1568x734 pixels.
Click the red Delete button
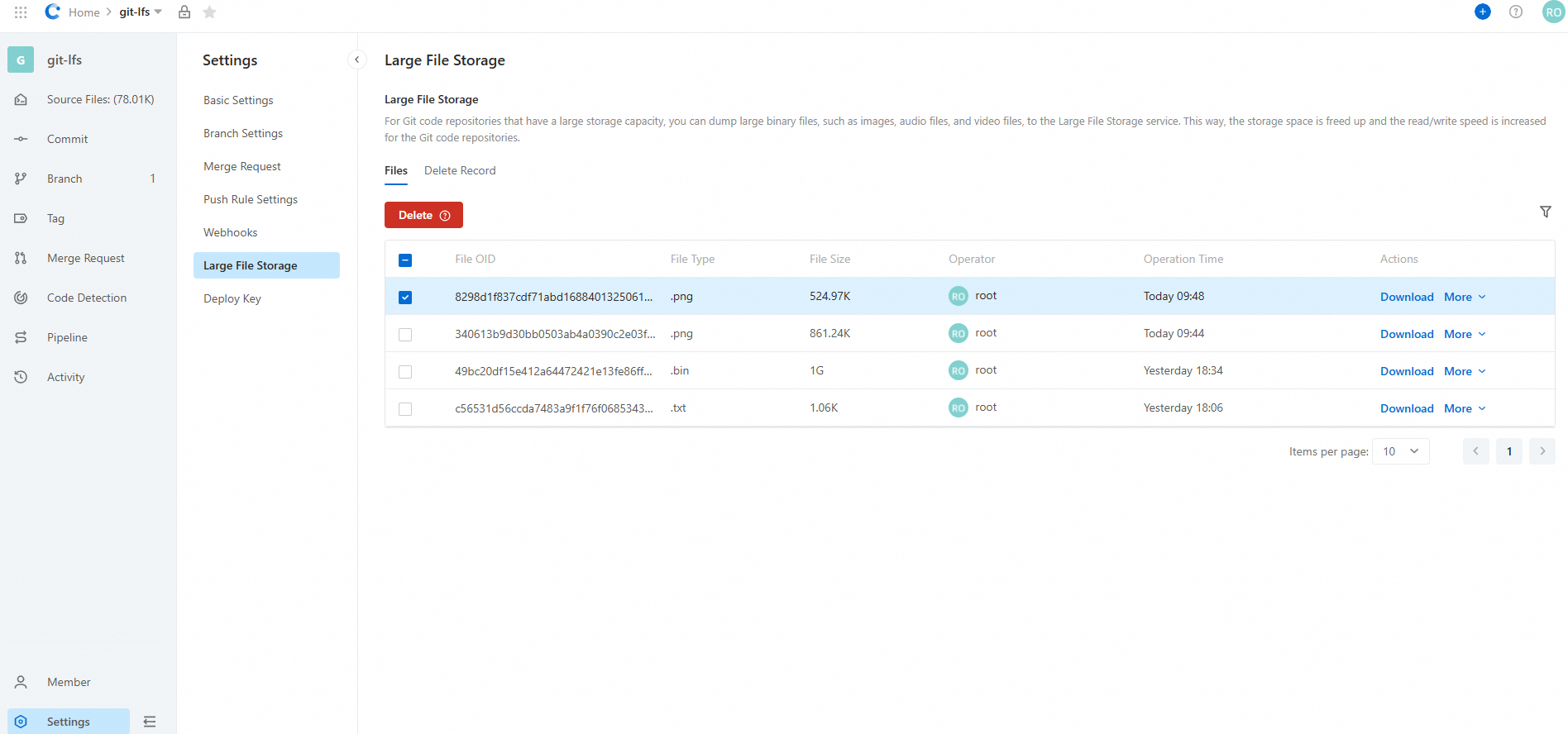(423, 215)
